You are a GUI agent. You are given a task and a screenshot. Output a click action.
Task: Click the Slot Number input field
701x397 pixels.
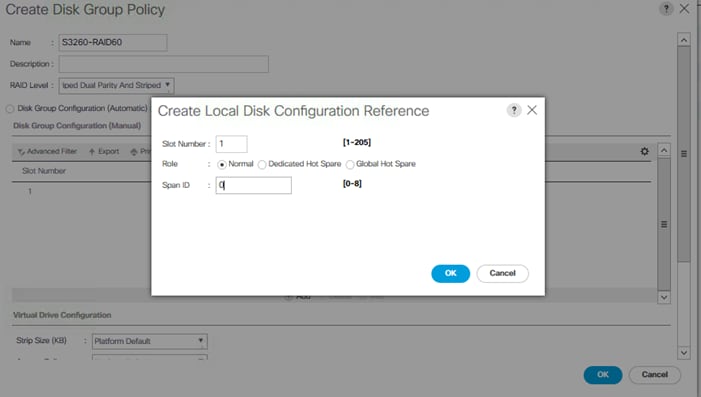tap(231, 144)
